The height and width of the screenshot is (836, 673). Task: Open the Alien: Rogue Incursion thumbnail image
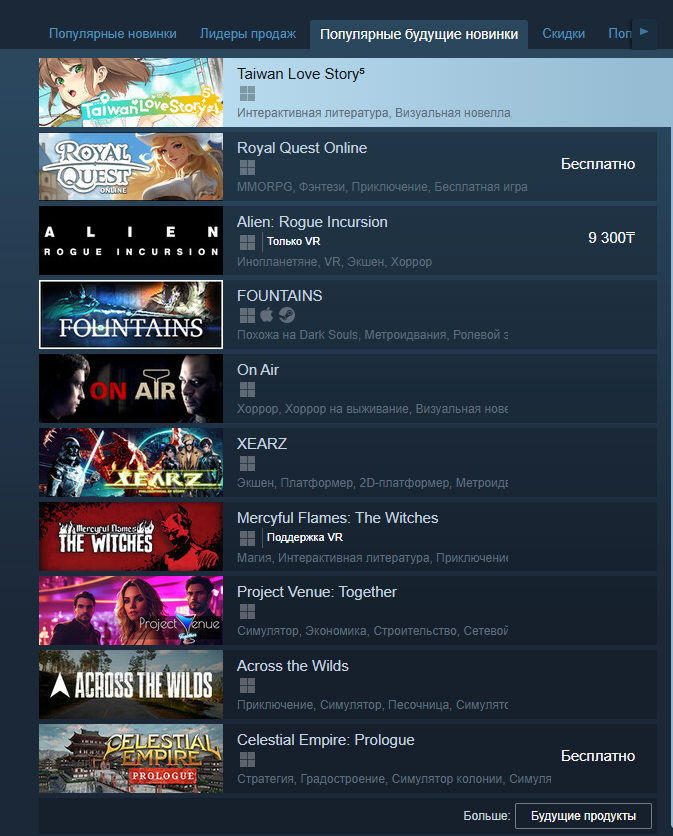tap(131, 240)
